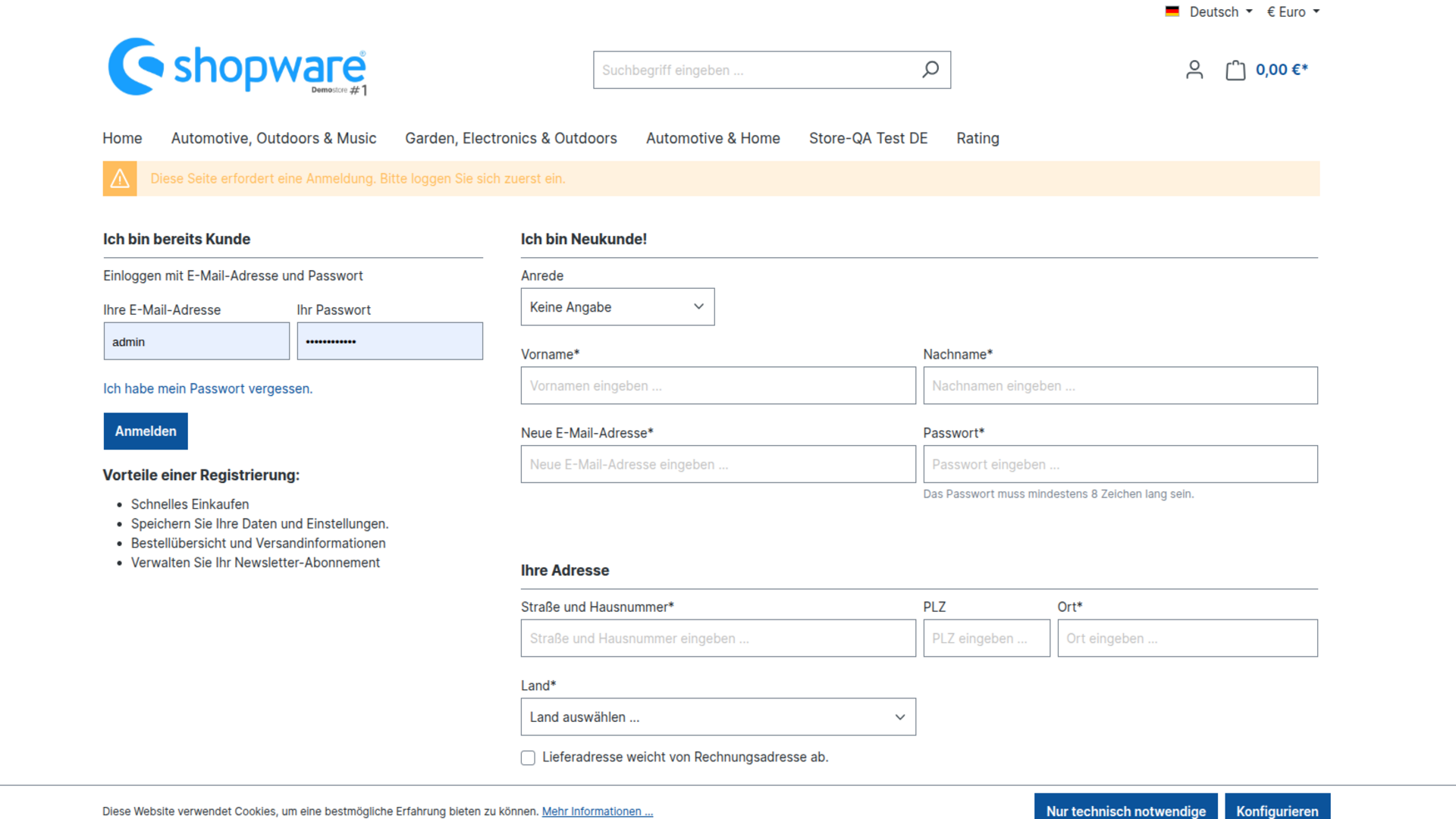Viewport: 1456px width, 819px height.
Task: Tick the differing delivery address checkbox
Action: [528, 758]
